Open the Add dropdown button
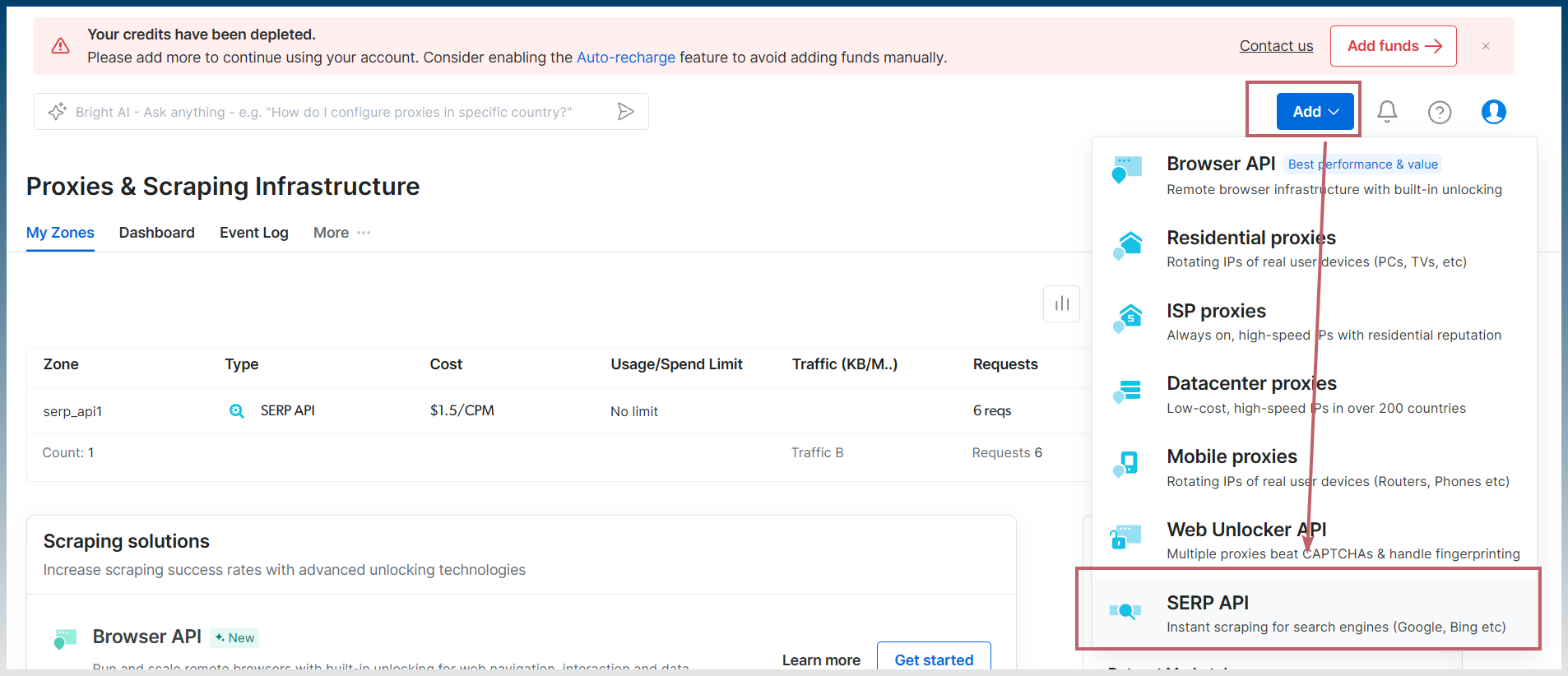Viewport: 1568px width, 676px height. coord(1315,112)
